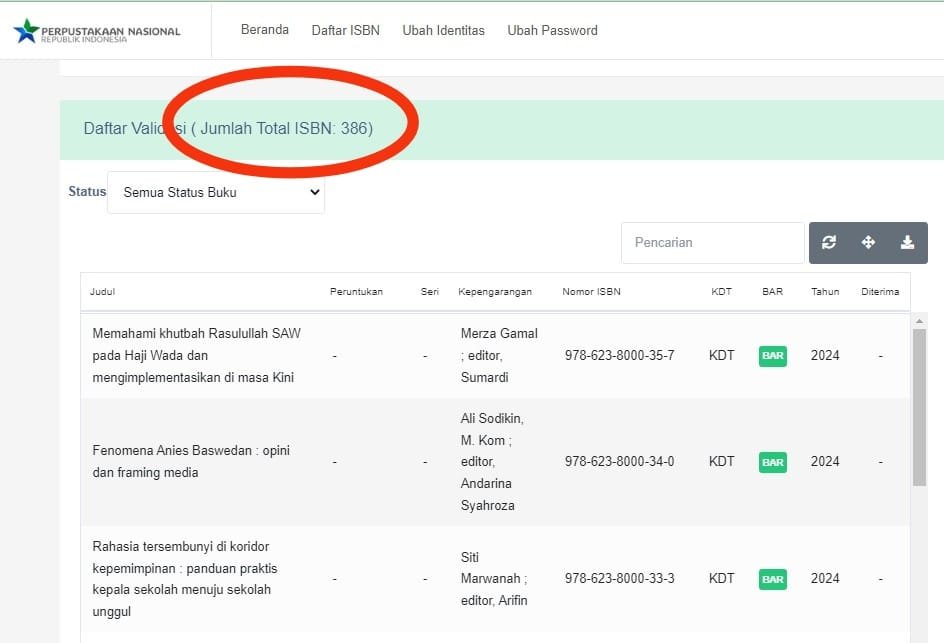This screenshot has height=643, width=944.
Task: Open the Semua Status Buku dropdown
Action: pyautogui.click(x=216, y=192)
